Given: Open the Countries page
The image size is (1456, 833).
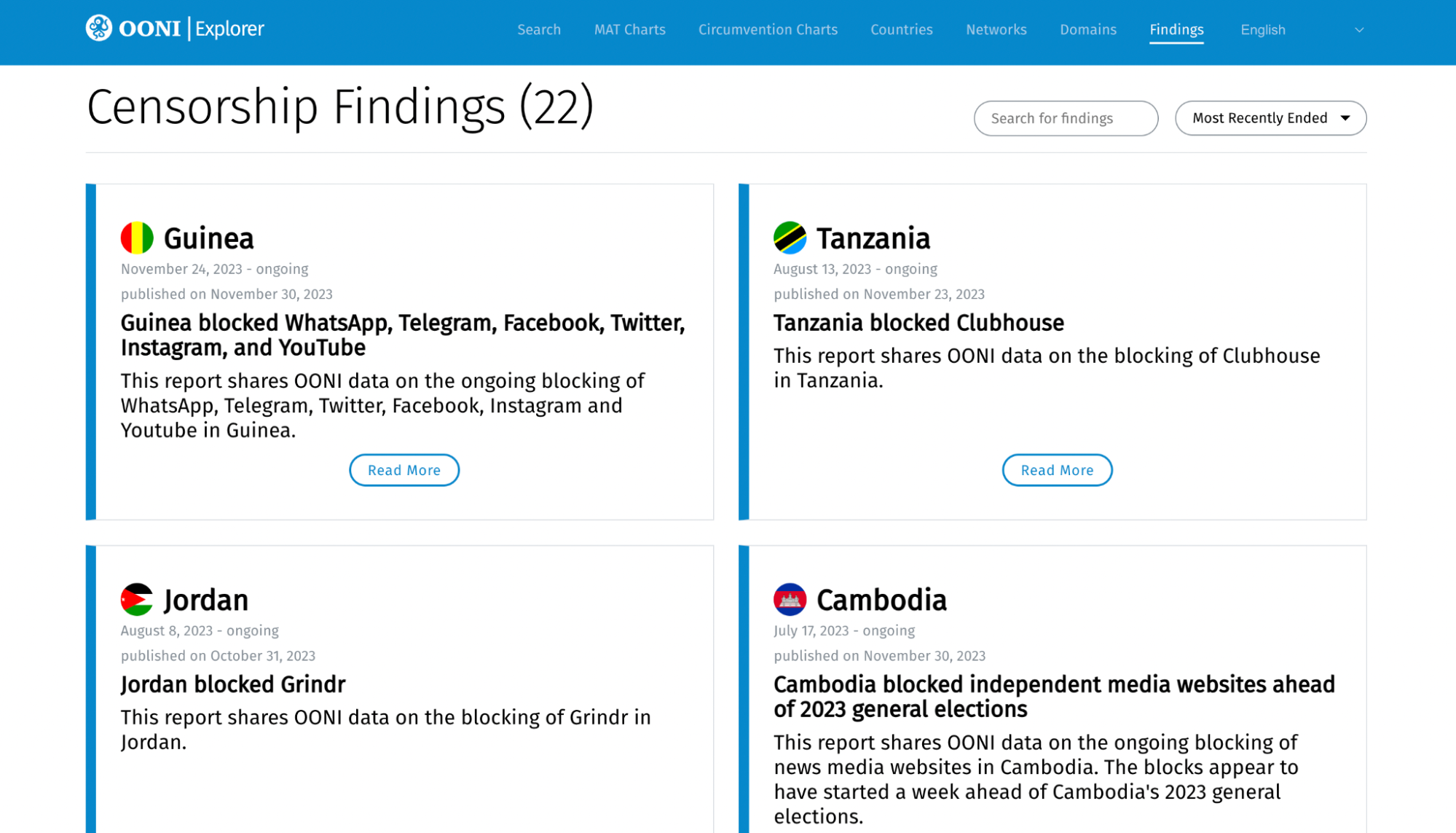Looking at the screenshot, I should coord(901,30).
